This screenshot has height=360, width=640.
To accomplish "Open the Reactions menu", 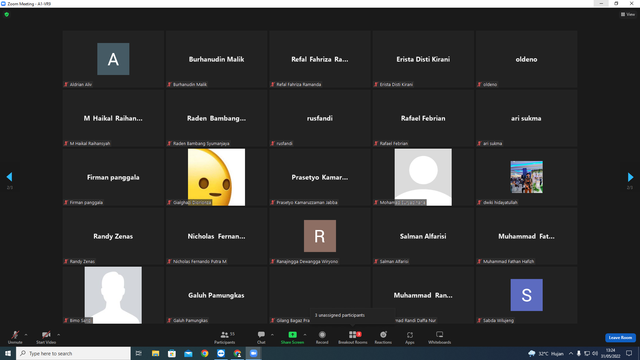I will coord(383,337).
